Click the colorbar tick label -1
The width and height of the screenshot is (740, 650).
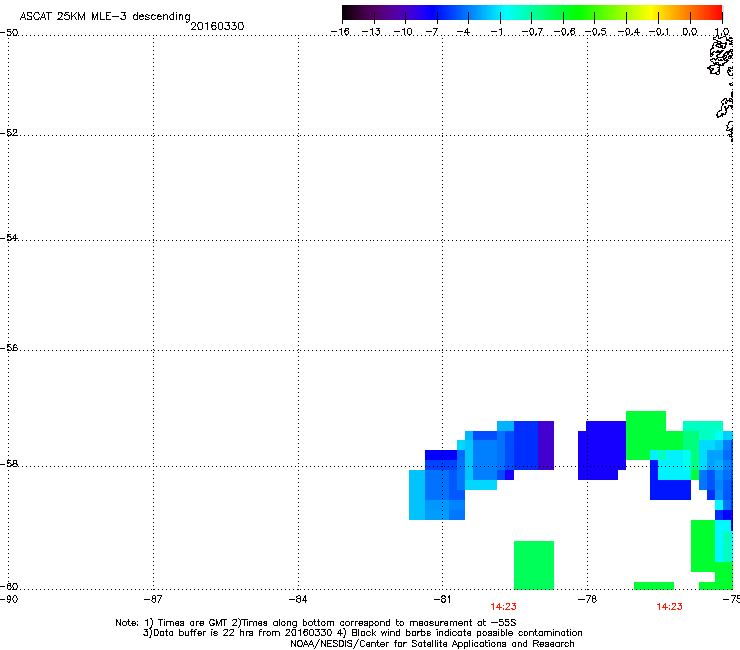pos(496,32)
